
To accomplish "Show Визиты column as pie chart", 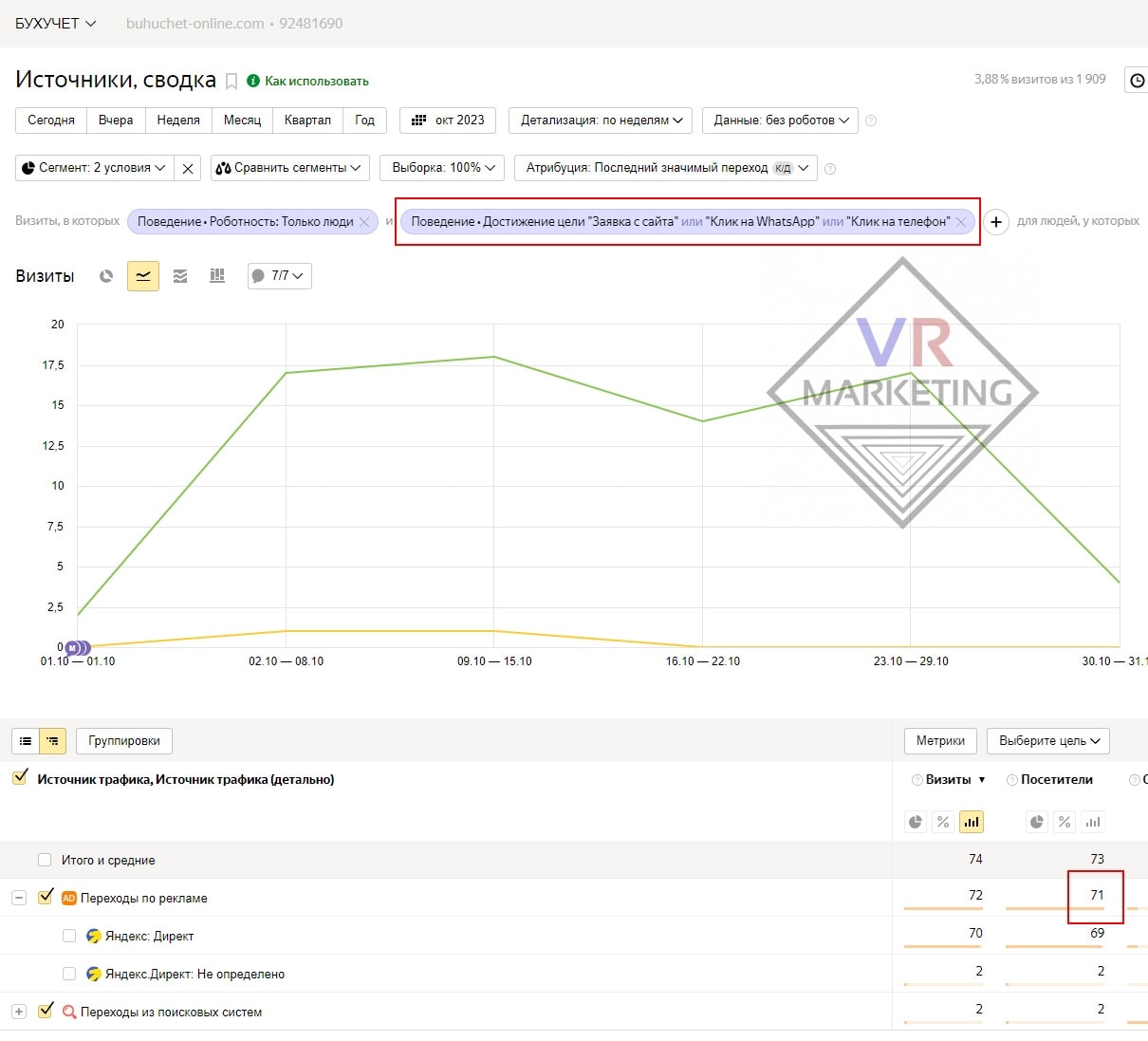I will (916, 822).
